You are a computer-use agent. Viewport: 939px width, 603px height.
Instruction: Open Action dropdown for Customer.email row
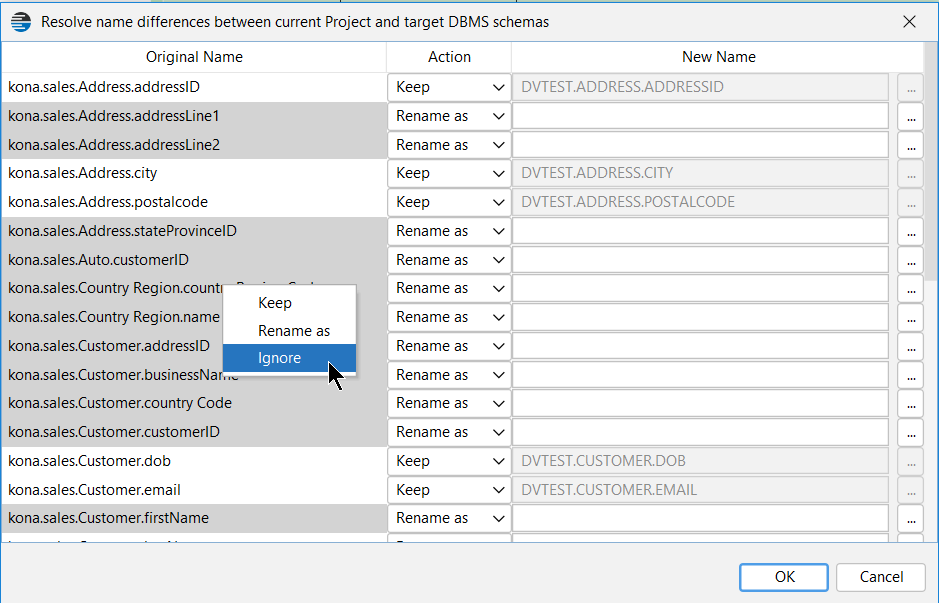(449, 490)
